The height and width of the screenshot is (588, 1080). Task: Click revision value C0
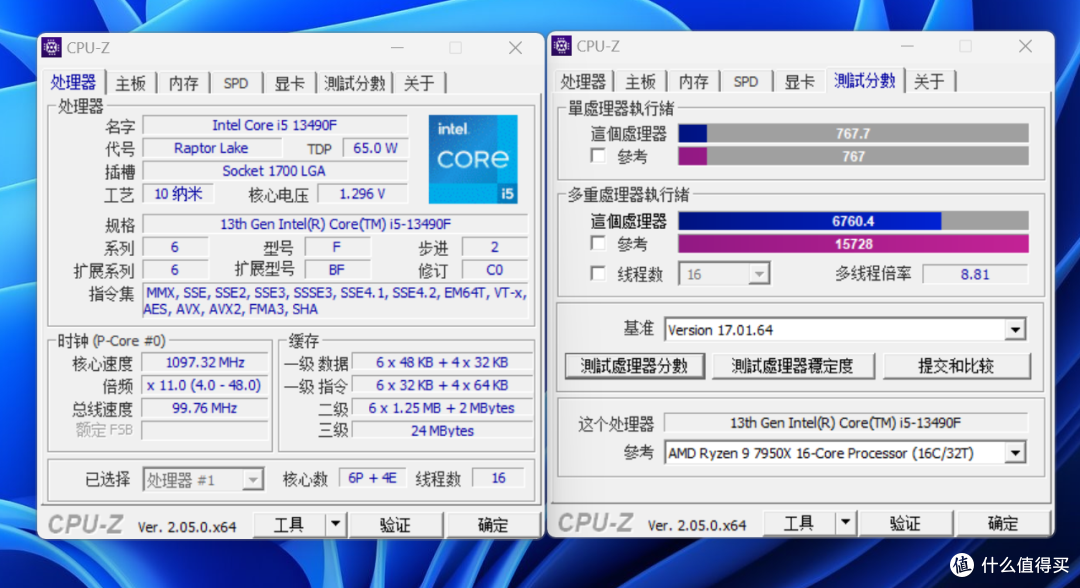495,270
